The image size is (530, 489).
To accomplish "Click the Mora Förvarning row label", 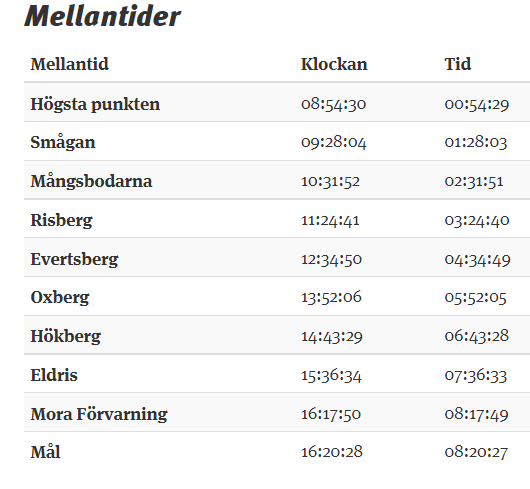I will 99,414.
